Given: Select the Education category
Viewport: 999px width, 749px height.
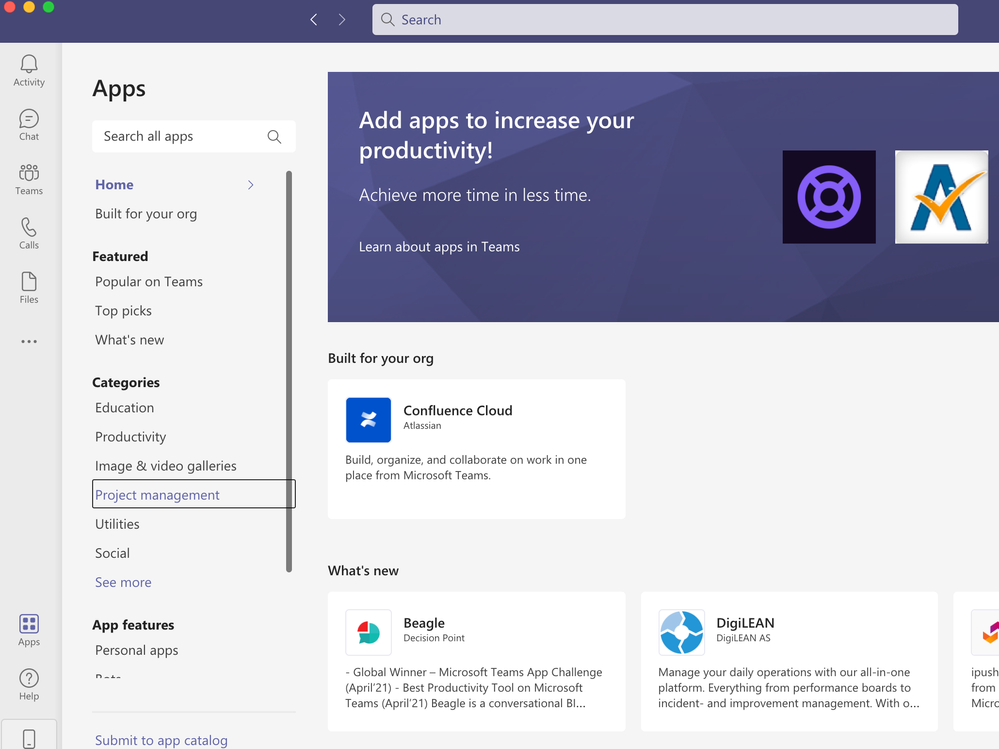Looking at the screenshot, I should pos(124,408).
